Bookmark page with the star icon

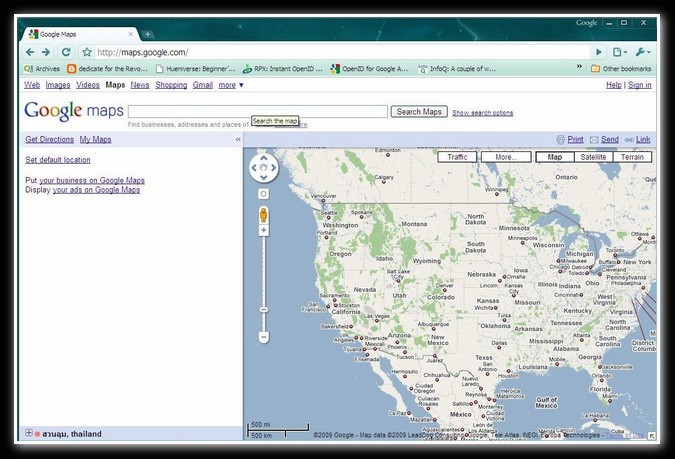click(x=87, y=52)
